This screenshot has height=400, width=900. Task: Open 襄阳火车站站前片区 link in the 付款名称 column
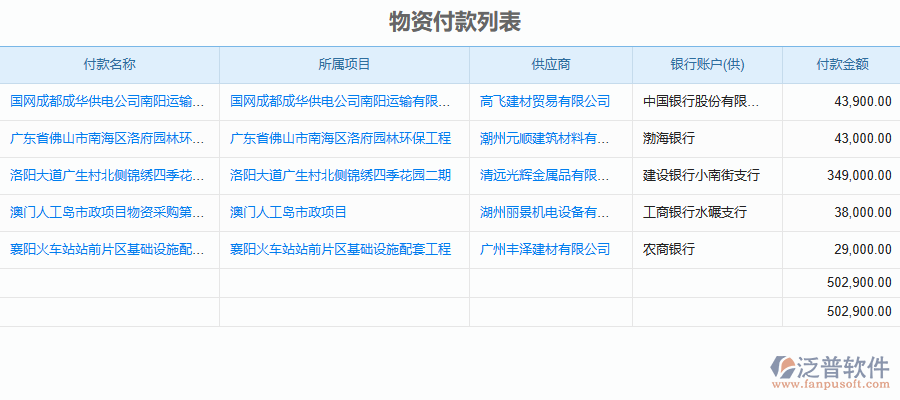pos(108,249)
